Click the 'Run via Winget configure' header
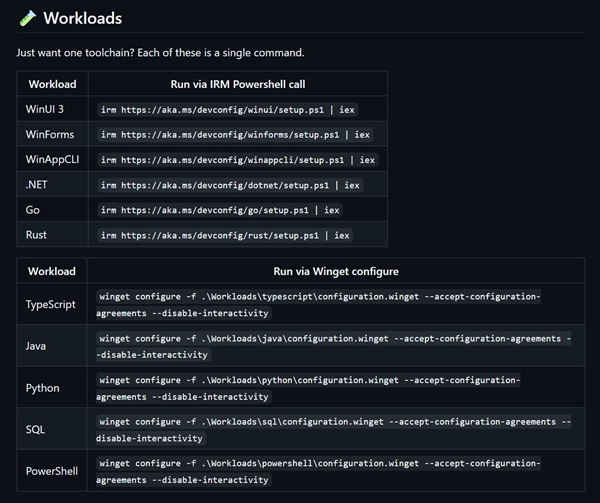 point(336,271)
